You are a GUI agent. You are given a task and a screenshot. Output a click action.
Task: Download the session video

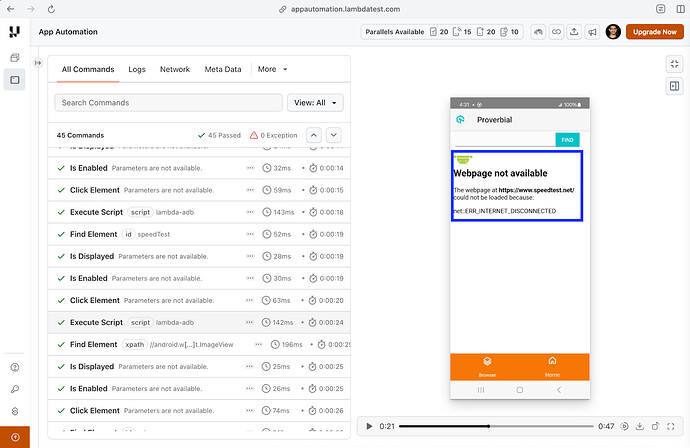click(640, 426)
